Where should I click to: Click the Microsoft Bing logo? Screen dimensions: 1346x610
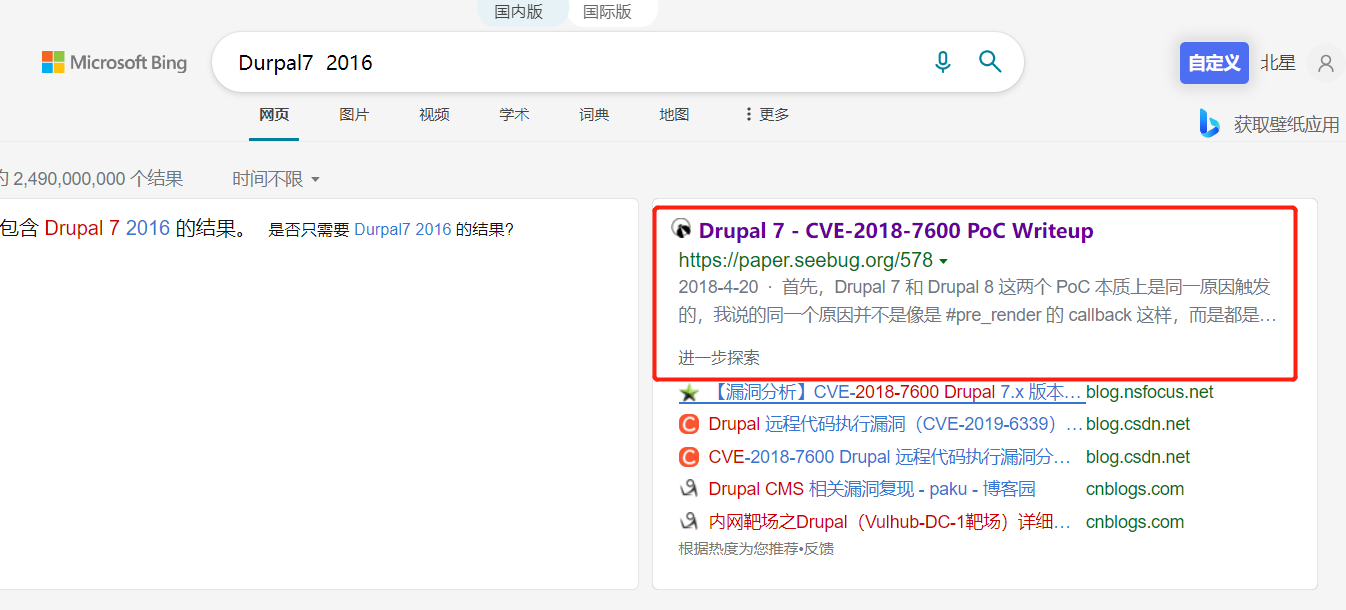(x=114, y=62)
